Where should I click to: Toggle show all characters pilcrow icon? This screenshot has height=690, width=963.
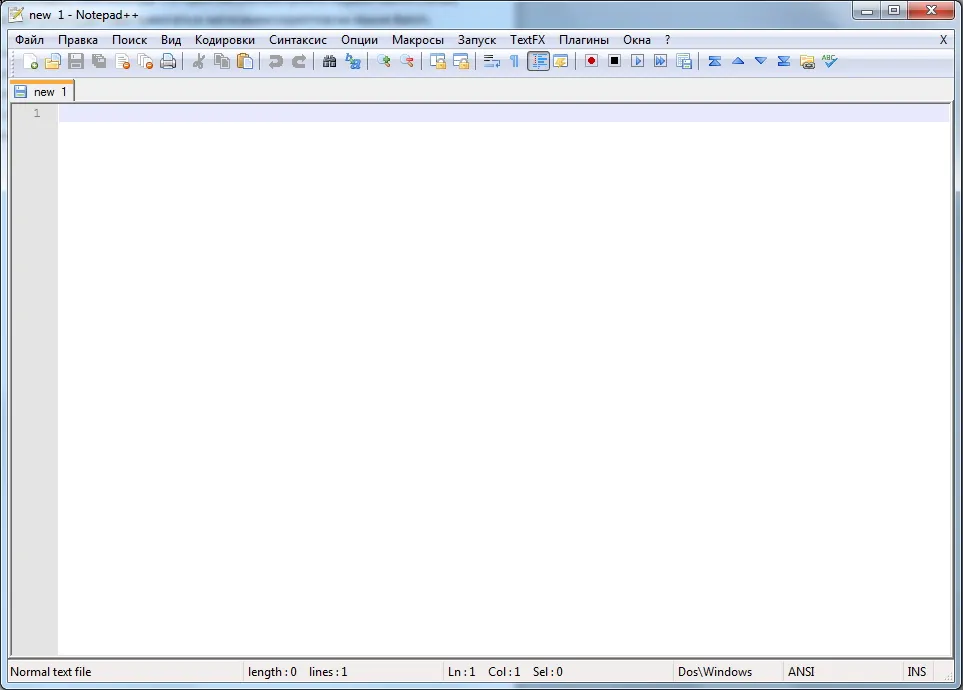coord(514,61)
